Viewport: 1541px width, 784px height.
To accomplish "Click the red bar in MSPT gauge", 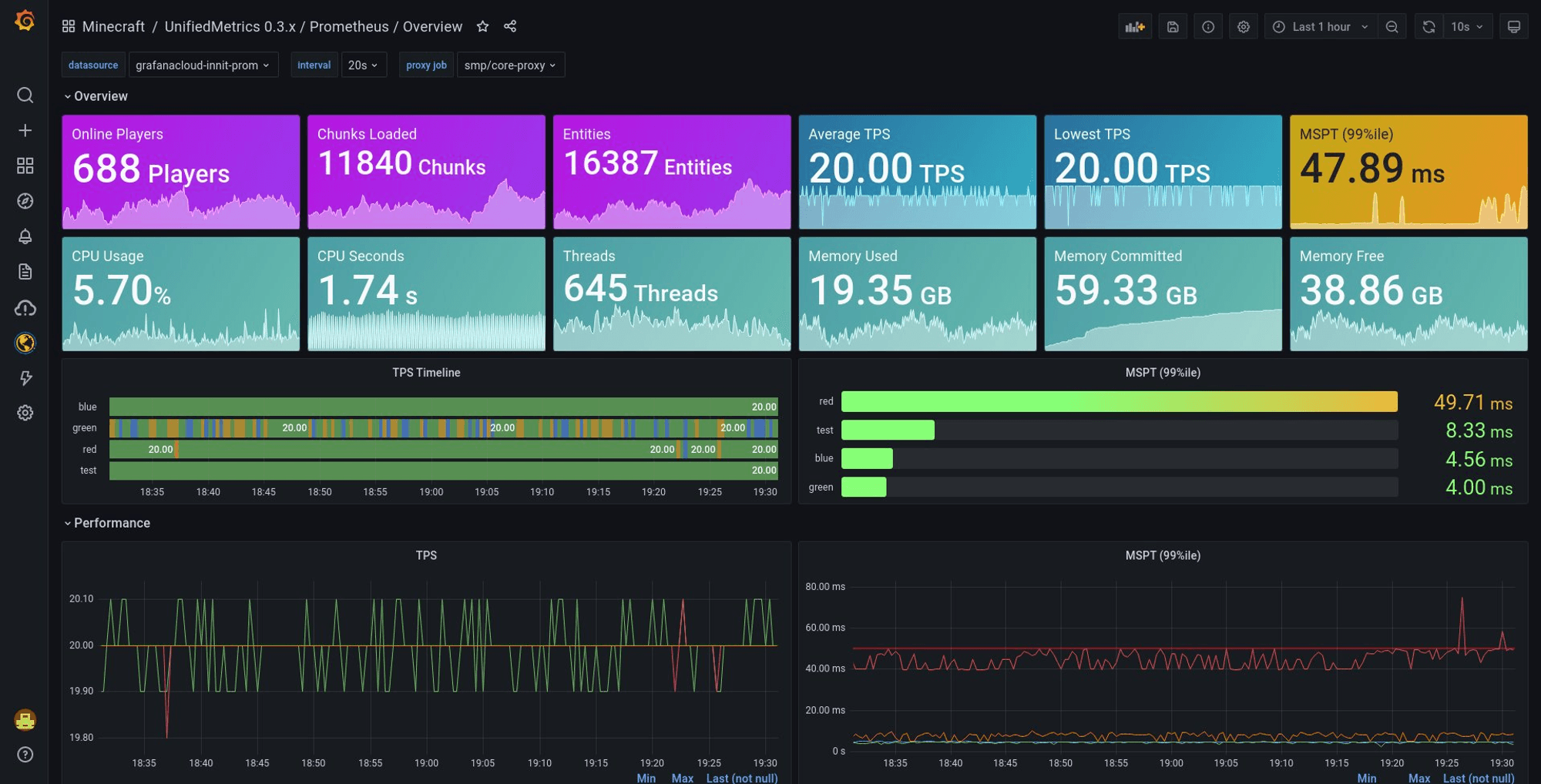I will (1120, 401).
